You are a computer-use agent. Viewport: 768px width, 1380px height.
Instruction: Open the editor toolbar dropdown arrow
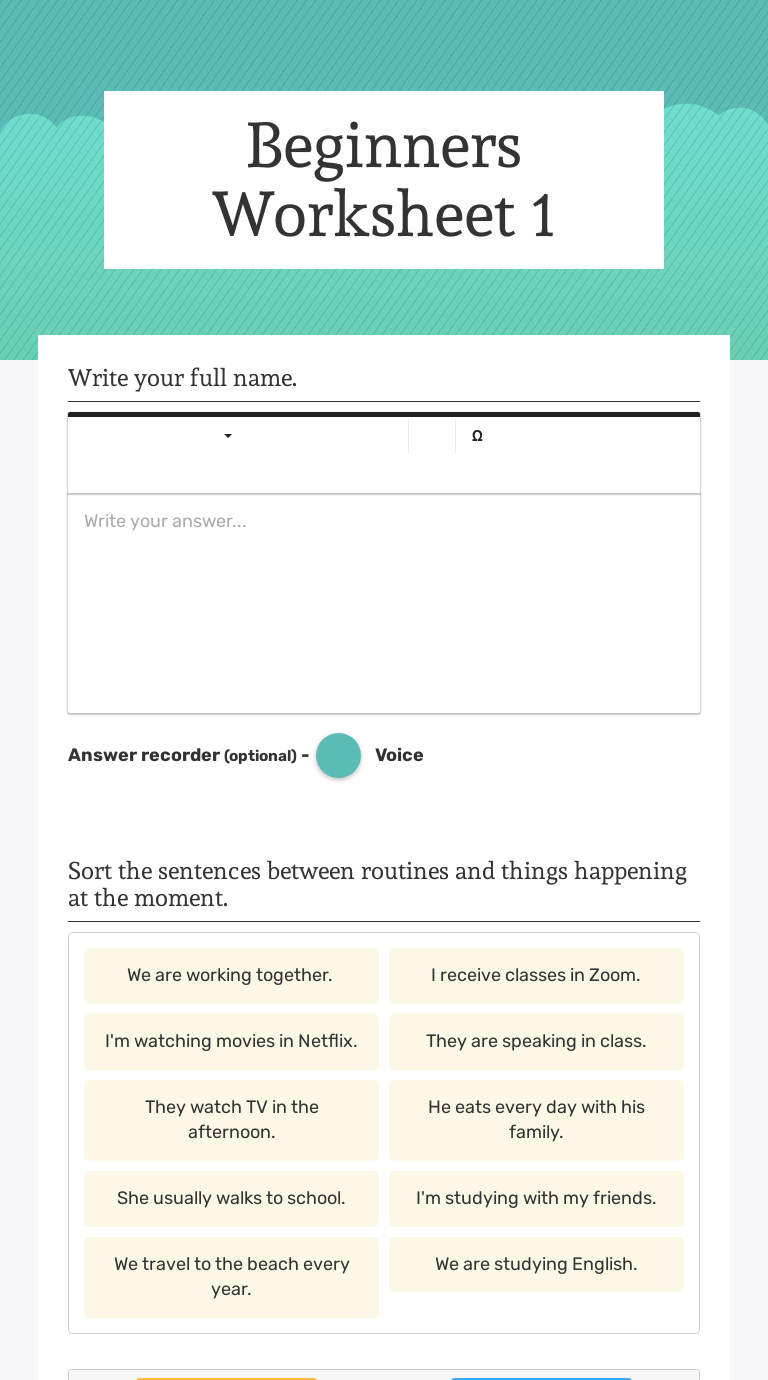[x=228, y=436]
